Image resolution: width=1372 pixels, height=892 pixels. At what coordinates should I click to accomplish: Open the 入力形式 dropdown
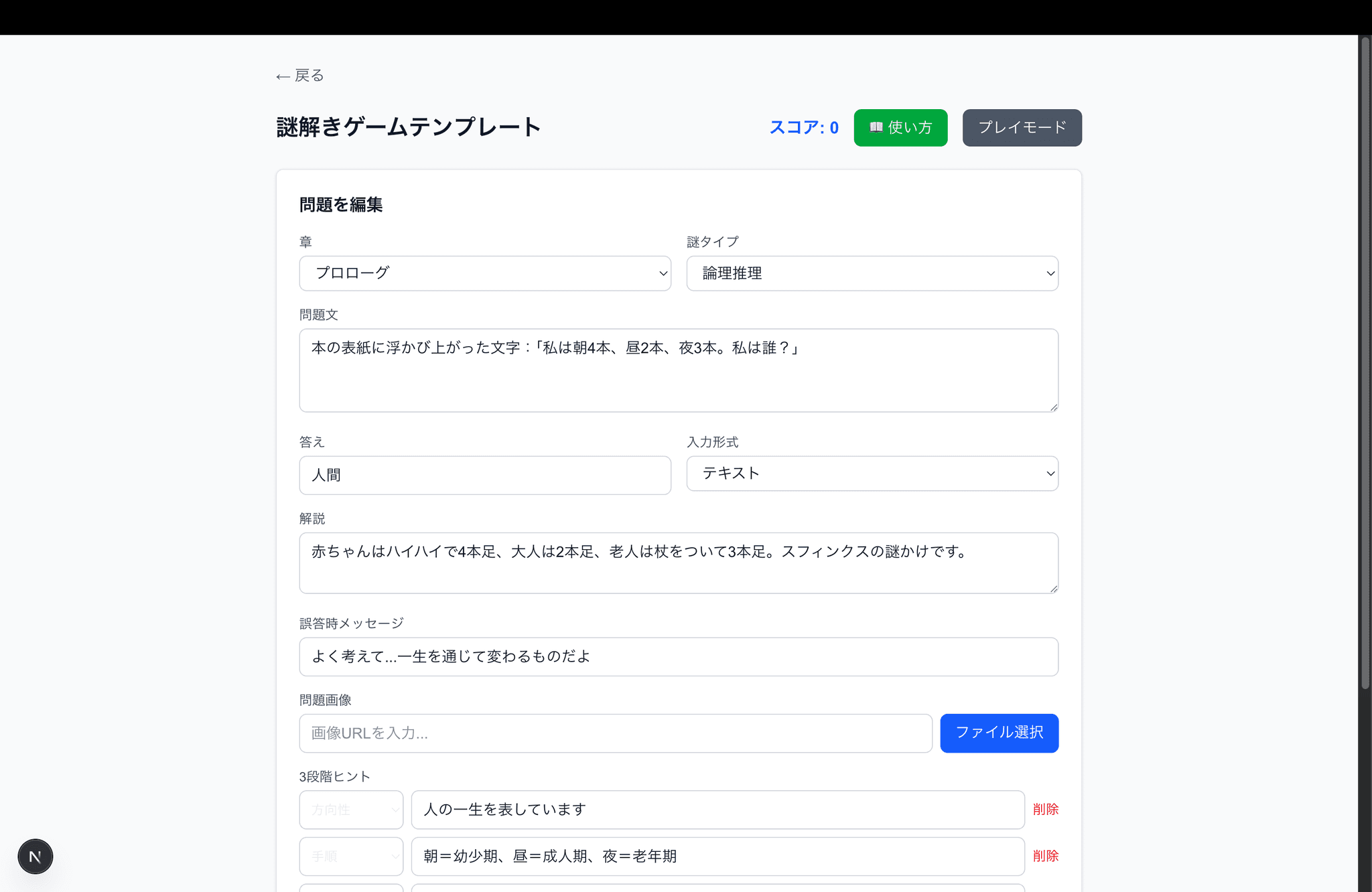[872, 473]
